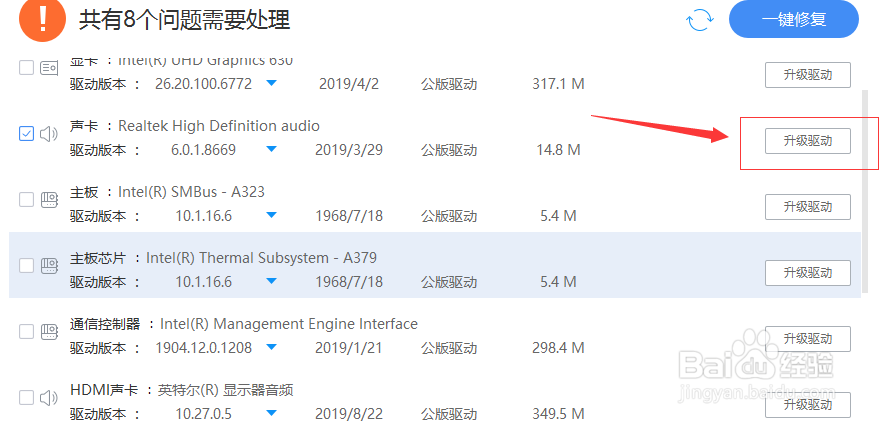
Task: Expand driver version dropdown for 26.20.100.6772
Action: 271,84
